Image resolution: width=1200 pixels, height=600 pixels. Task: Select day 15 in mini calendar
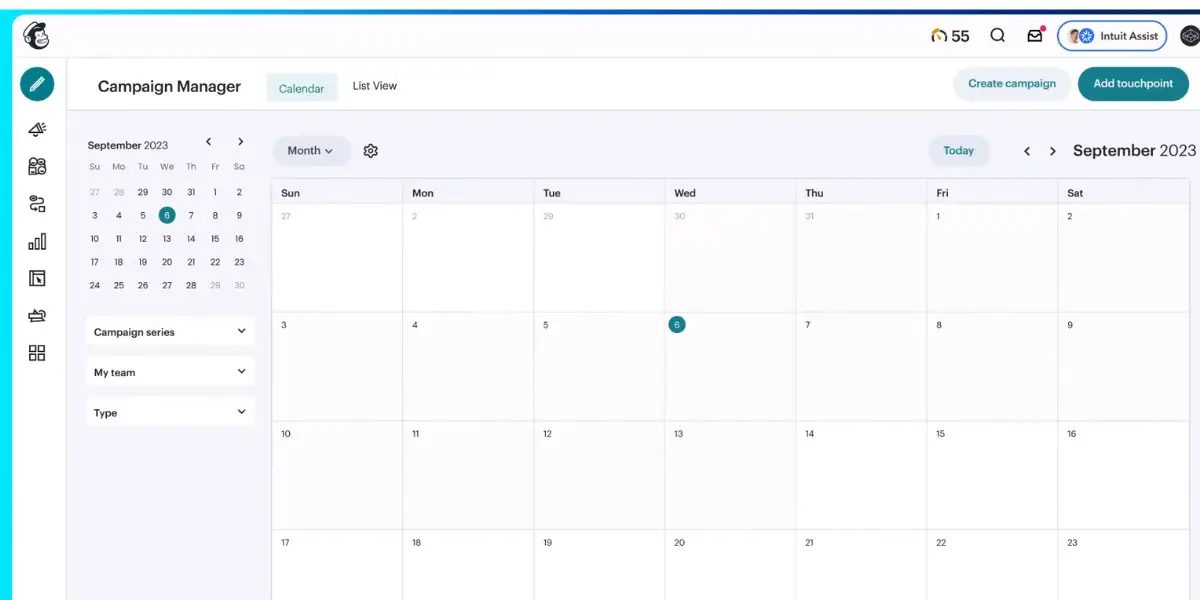[215, 239]
